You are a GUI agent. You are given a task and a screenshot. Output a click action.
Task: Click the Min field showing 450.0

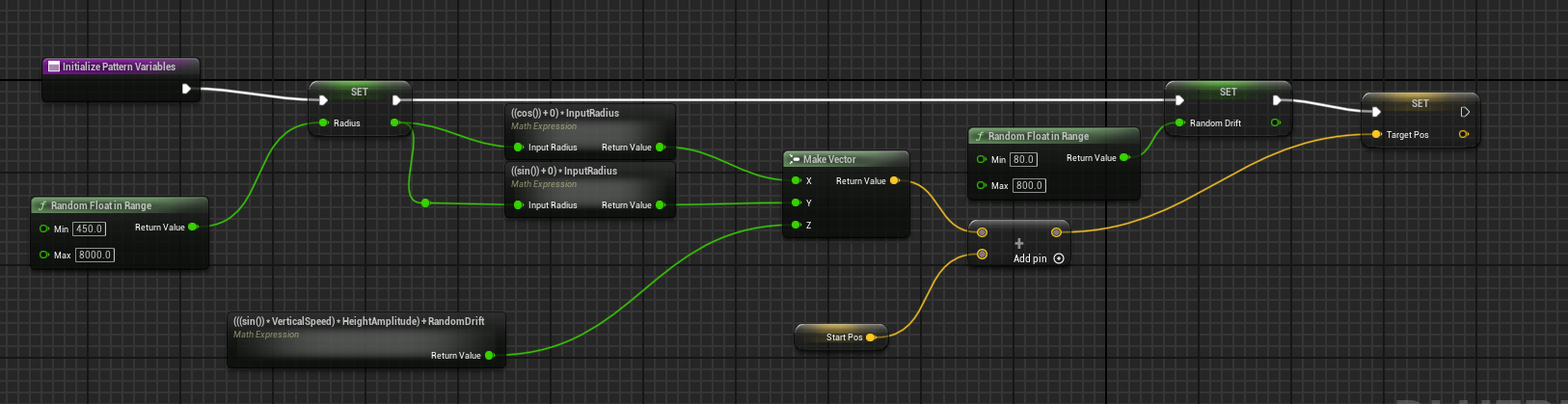pos(89,229)
